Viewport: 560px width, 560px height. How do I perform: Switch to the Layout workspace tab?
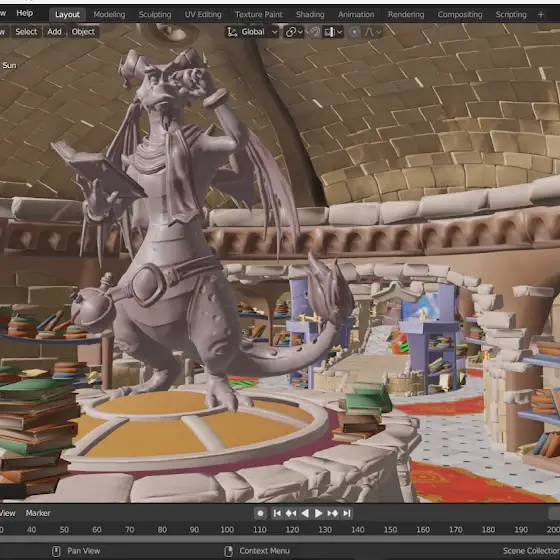pyautogui.click(x=67, y=14)
